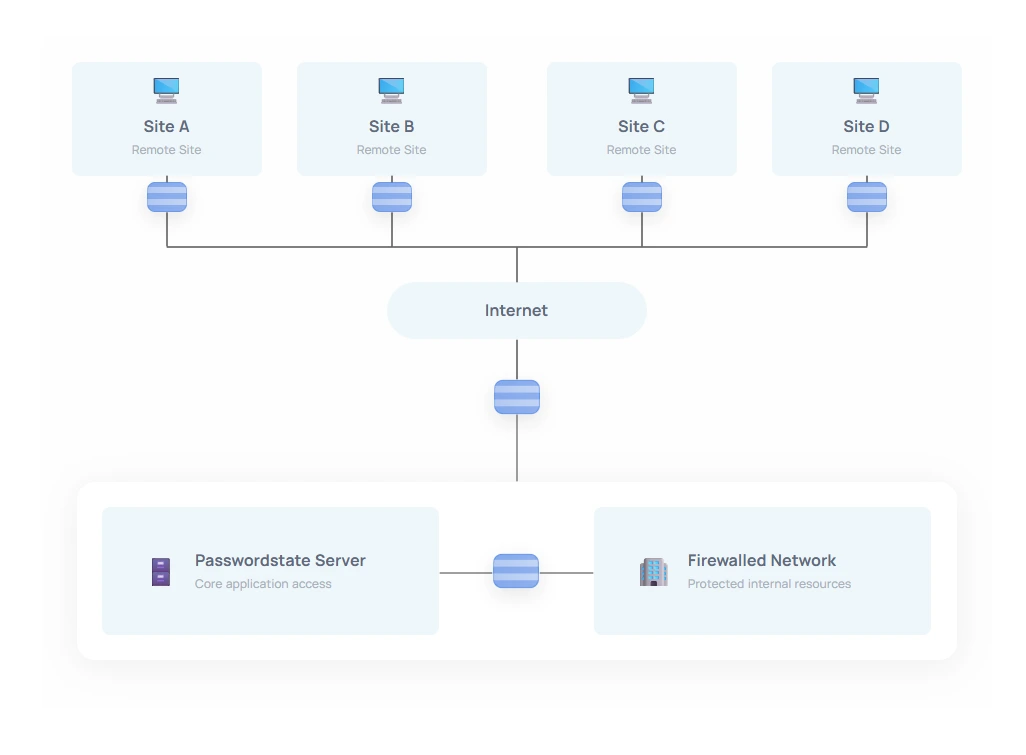This screenshot has width=1026, height=755.
Task: Click the 'Site D' title text
Action: [x=866, y=126]
